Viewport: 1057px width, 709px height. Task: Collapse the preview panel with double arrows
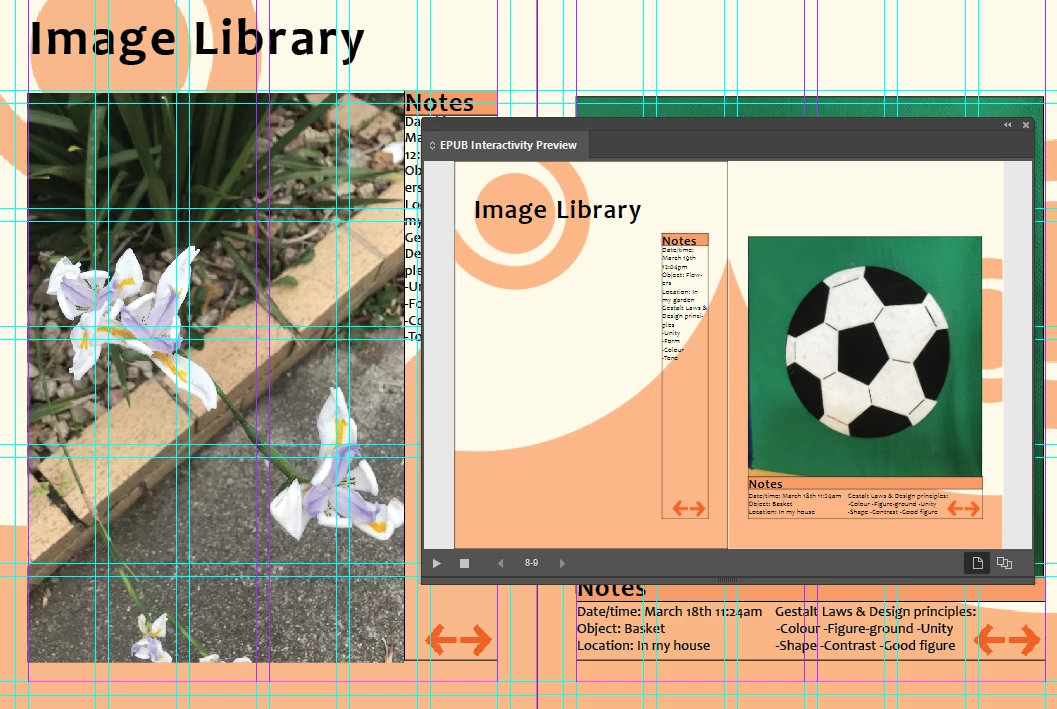click(1008, 125)
